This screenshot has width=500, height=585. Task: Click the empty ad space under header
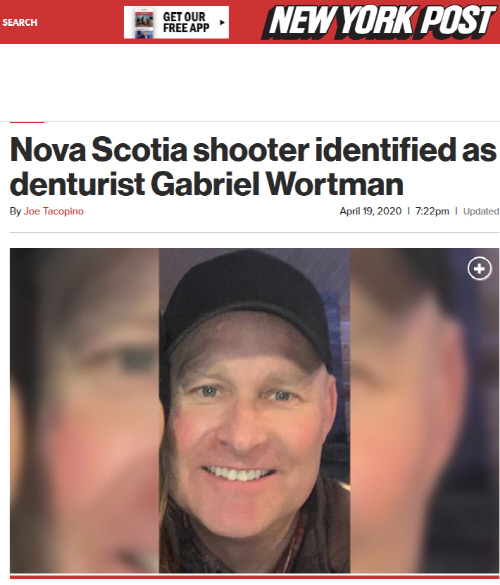click(x=250, y=82)
